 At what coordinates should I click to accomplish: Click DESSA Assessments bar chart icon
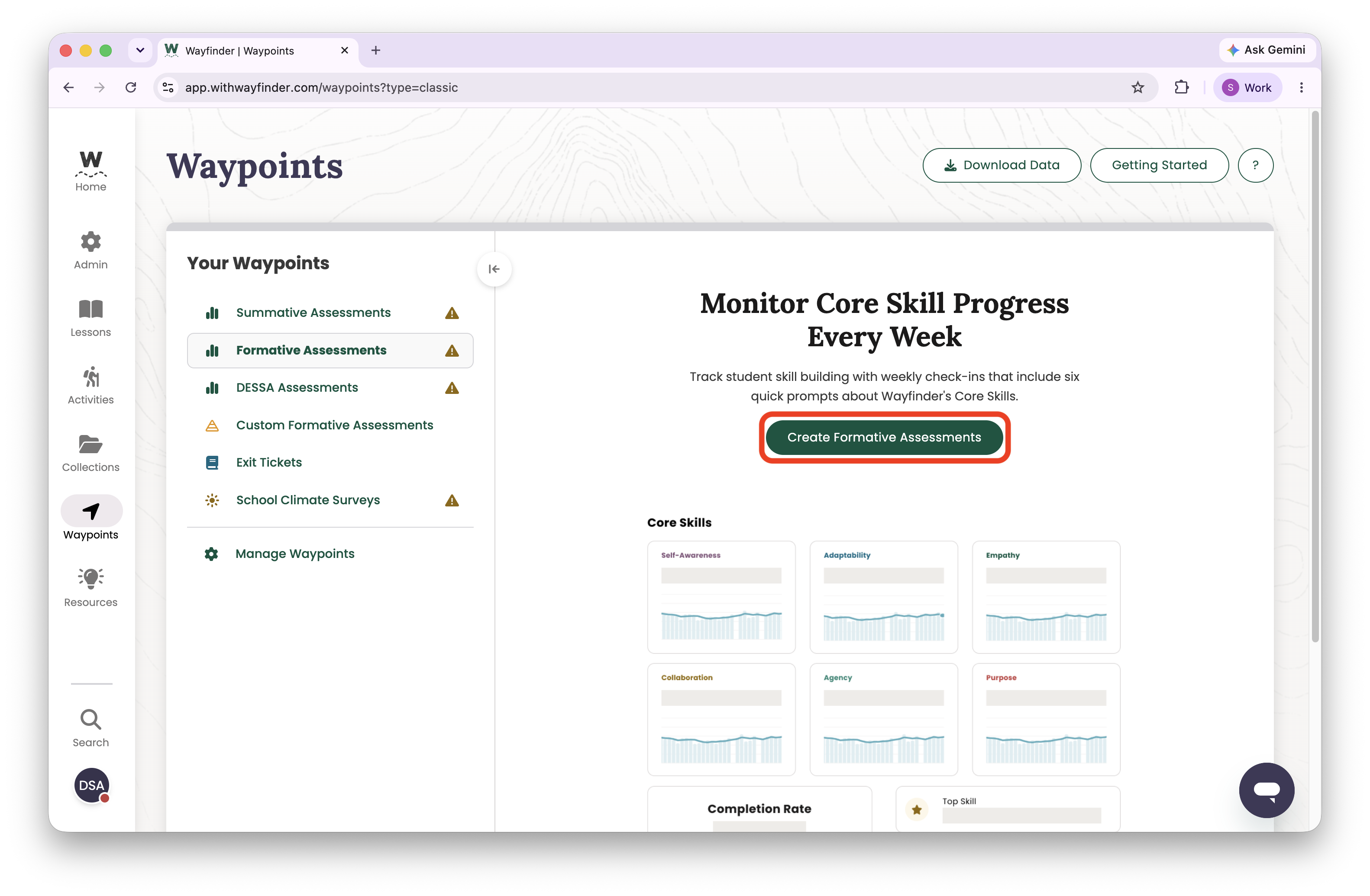pos(213,388)
